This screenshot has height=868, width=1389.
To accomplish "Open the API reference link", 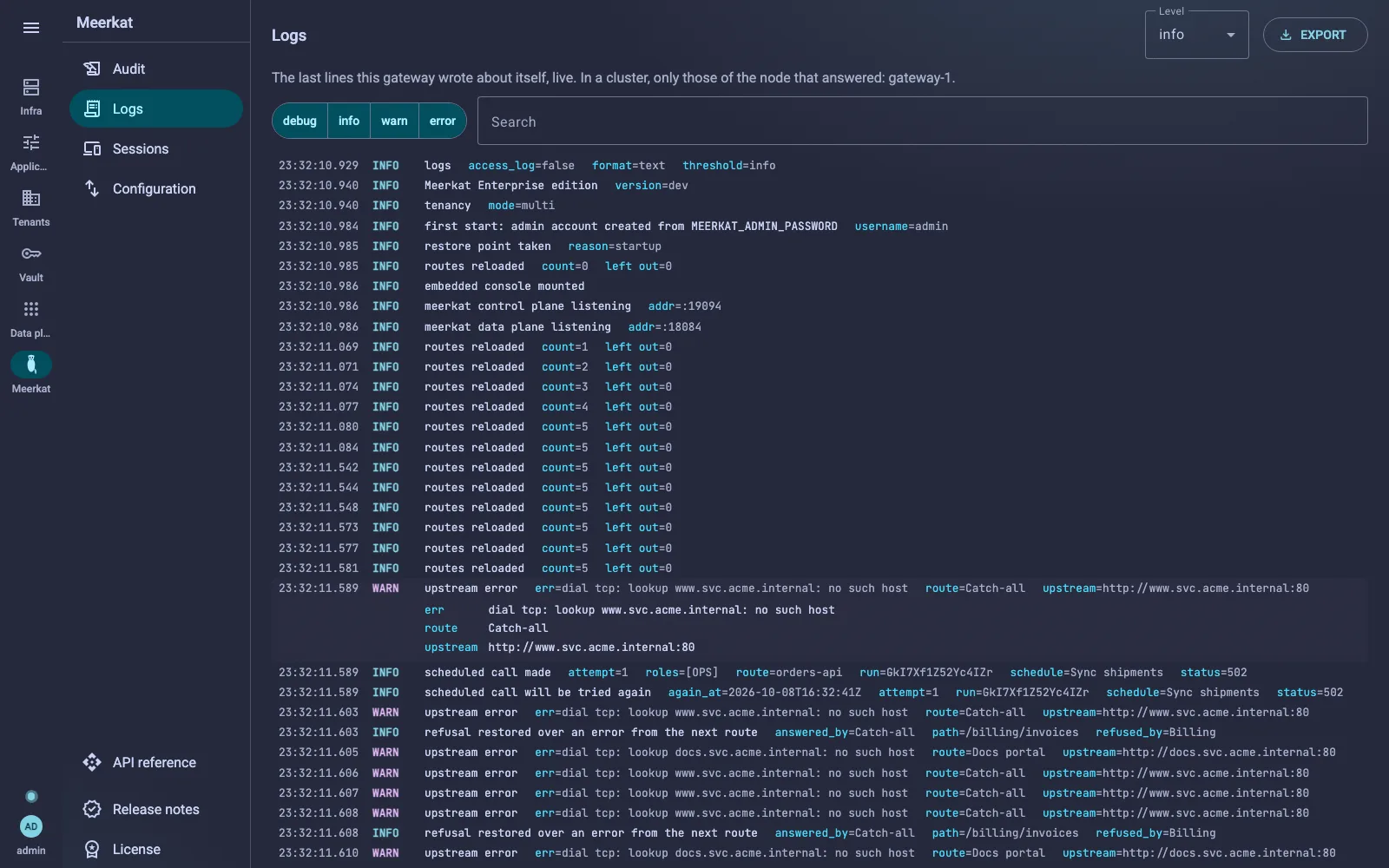I will tap(156, 762).
